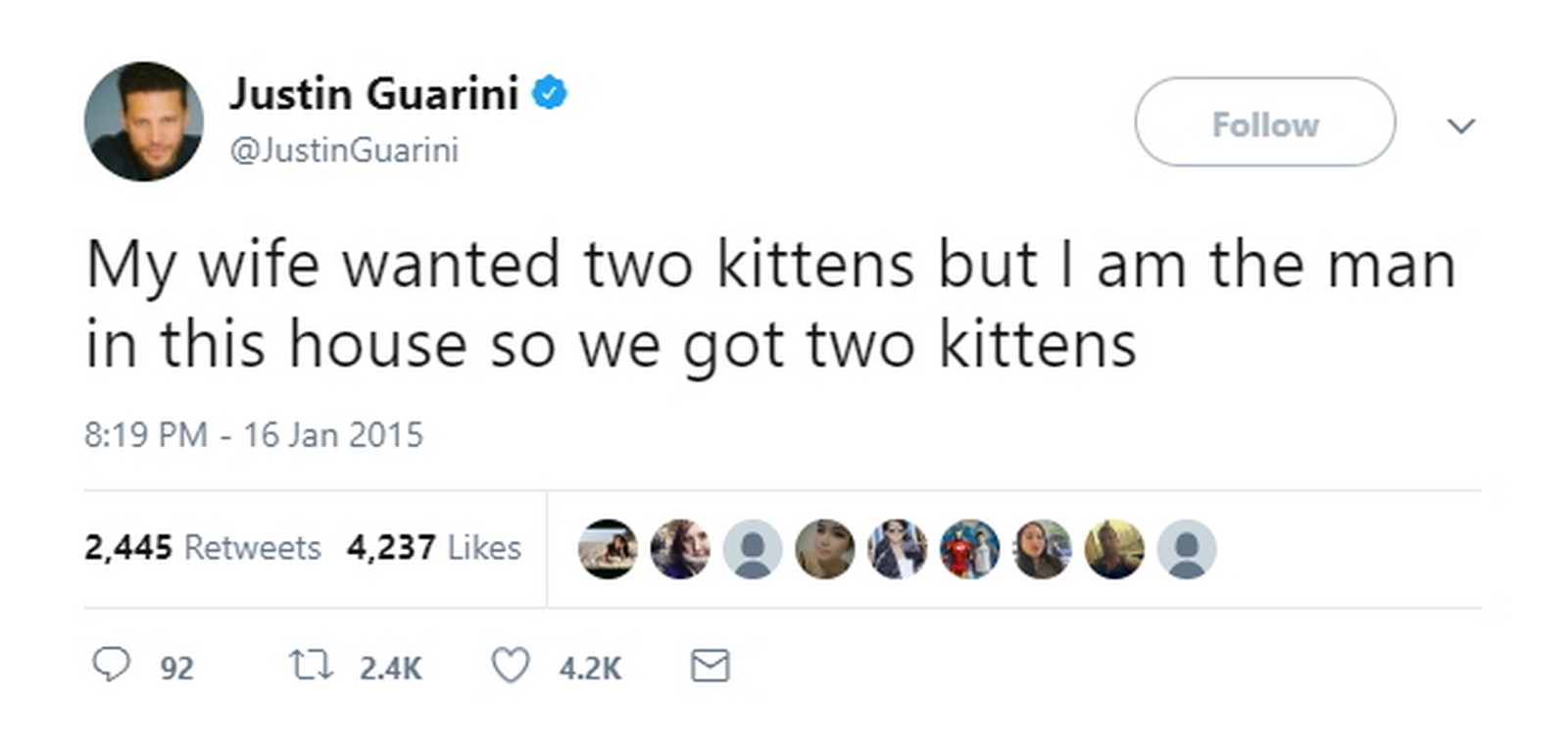Follow Justin Guarini

pos(1264,123)
